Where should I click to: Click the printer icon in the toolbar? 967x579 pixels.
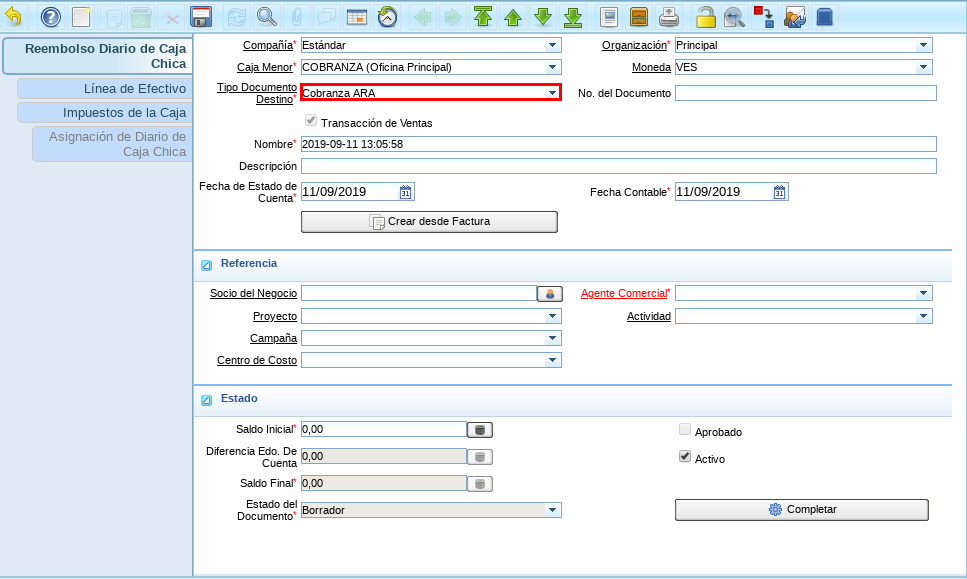pos(669,17)
